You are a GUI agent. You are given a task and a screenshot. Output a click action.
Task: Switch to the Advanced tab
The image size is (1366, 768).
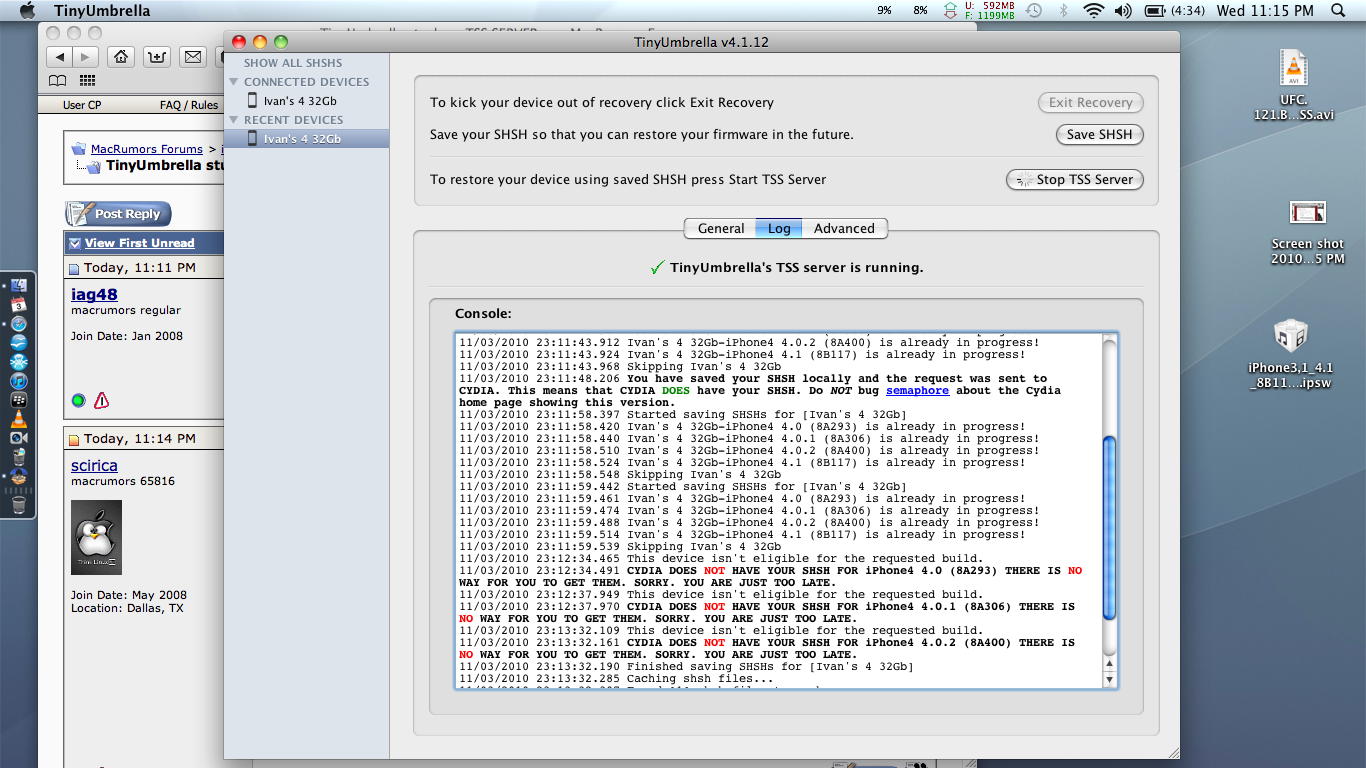pyautogui.click(x=844, y=229)
